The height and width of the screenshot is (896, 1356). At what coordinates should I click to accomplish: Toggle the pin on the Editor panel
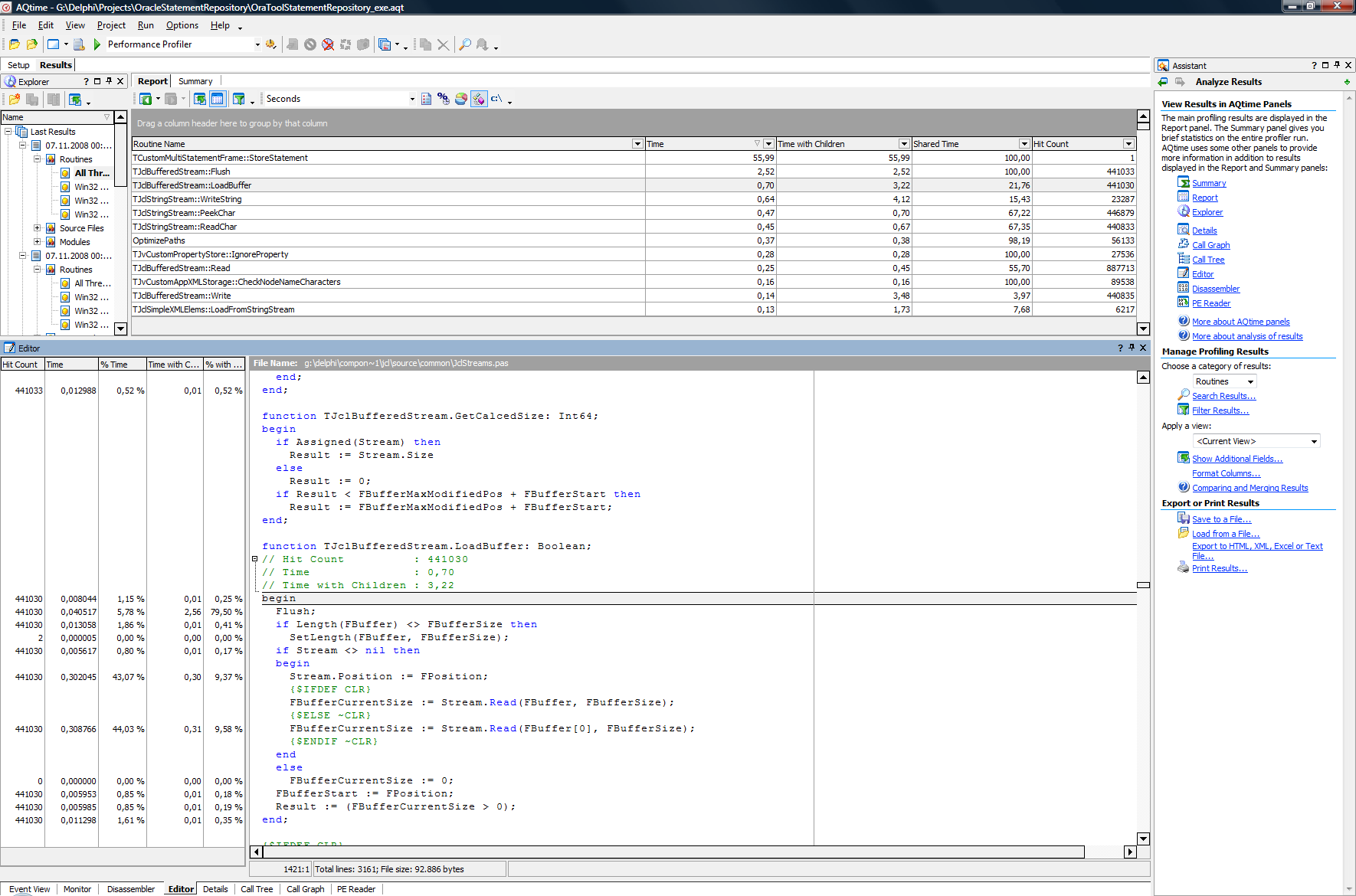tap(1132, 348)
